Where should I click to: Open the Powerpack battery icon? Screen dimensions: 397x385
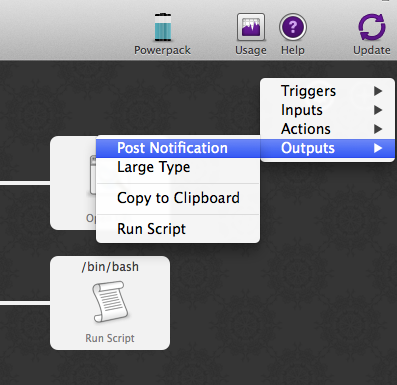pos(163,27)
